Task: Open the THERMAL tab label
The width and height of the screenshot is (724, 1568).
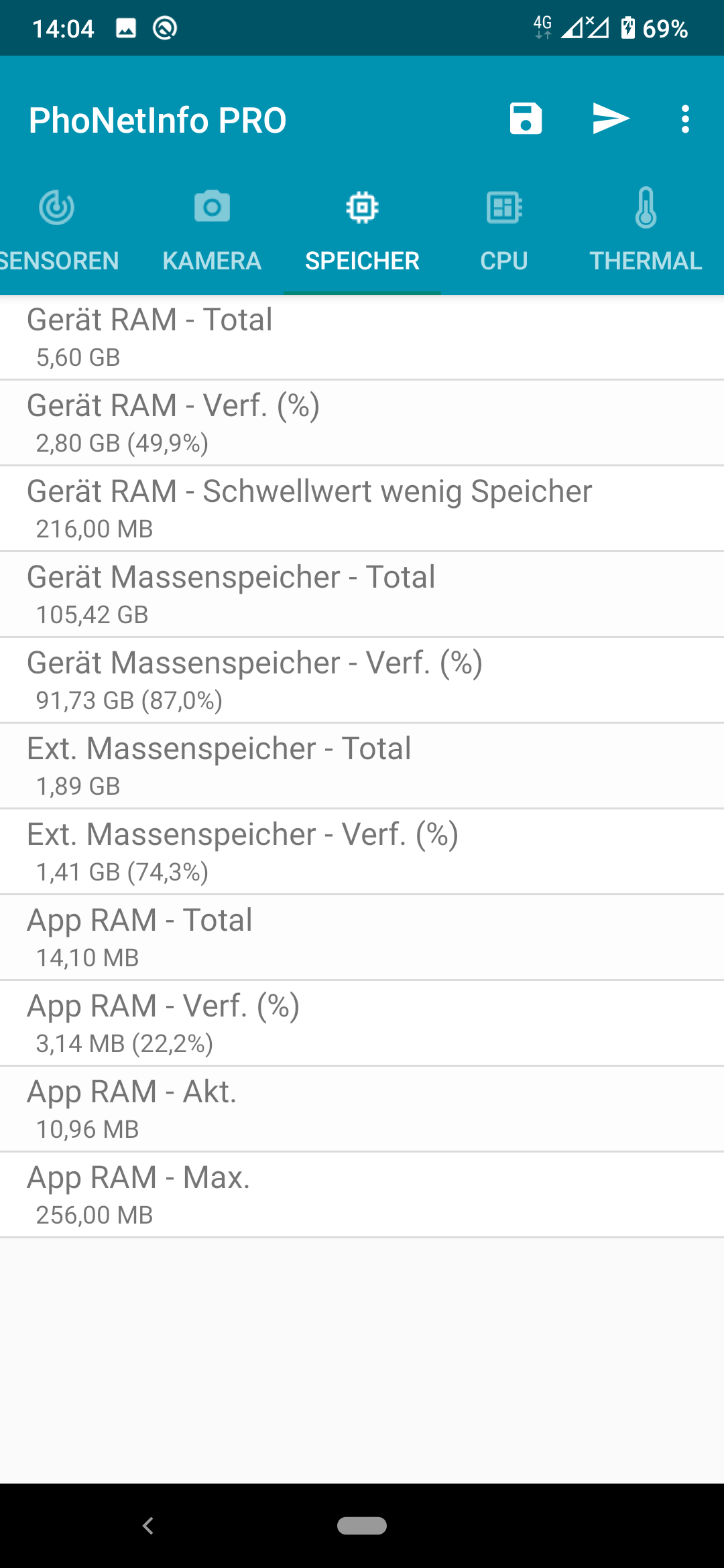Action: tap(646, 261)
